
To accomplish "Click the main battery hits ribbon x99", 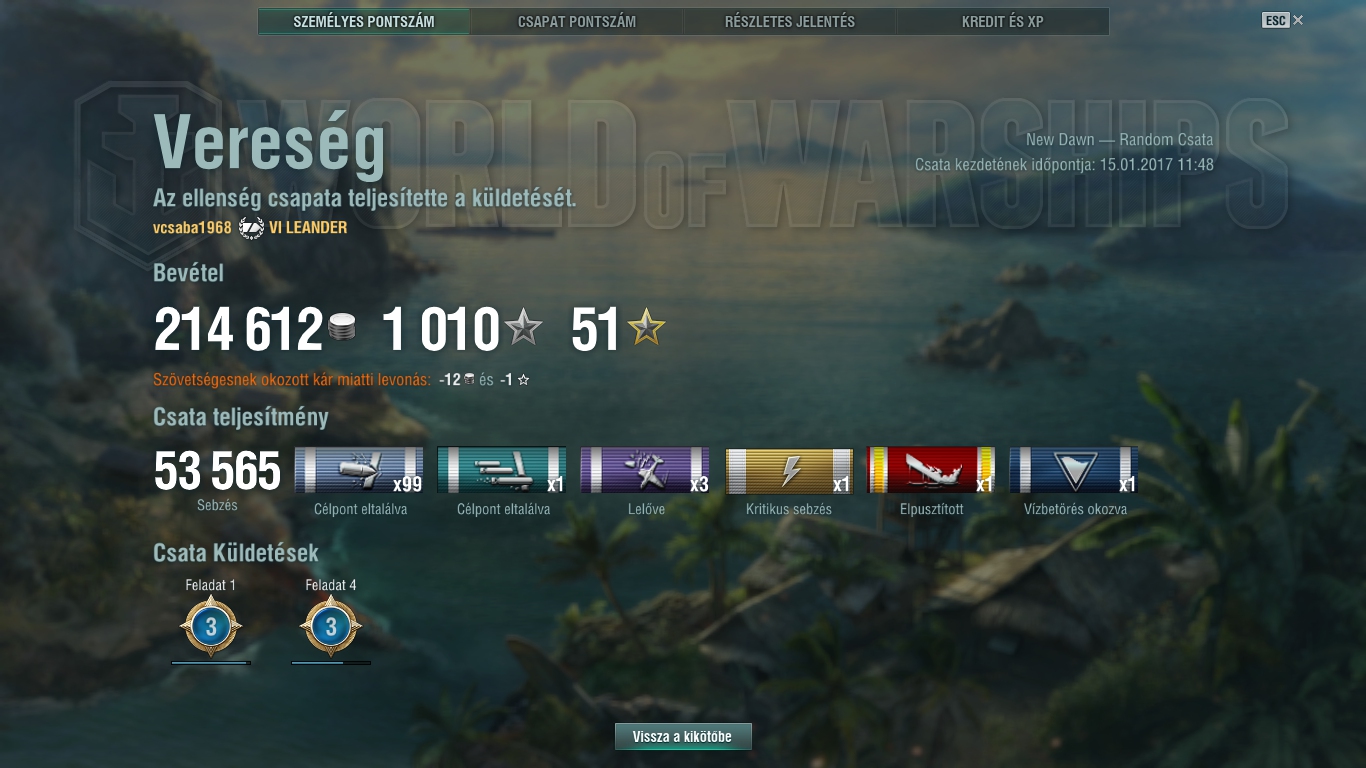I will 359,471.
